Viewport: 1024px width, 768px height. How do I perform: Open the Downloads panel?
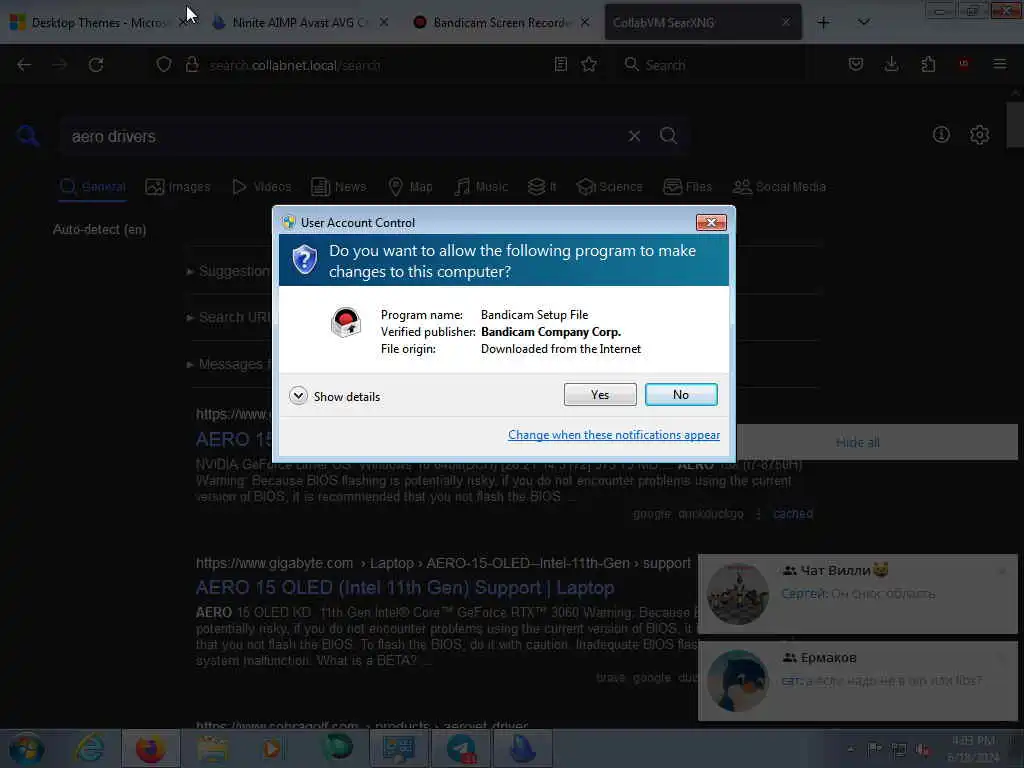coord(891,64)
